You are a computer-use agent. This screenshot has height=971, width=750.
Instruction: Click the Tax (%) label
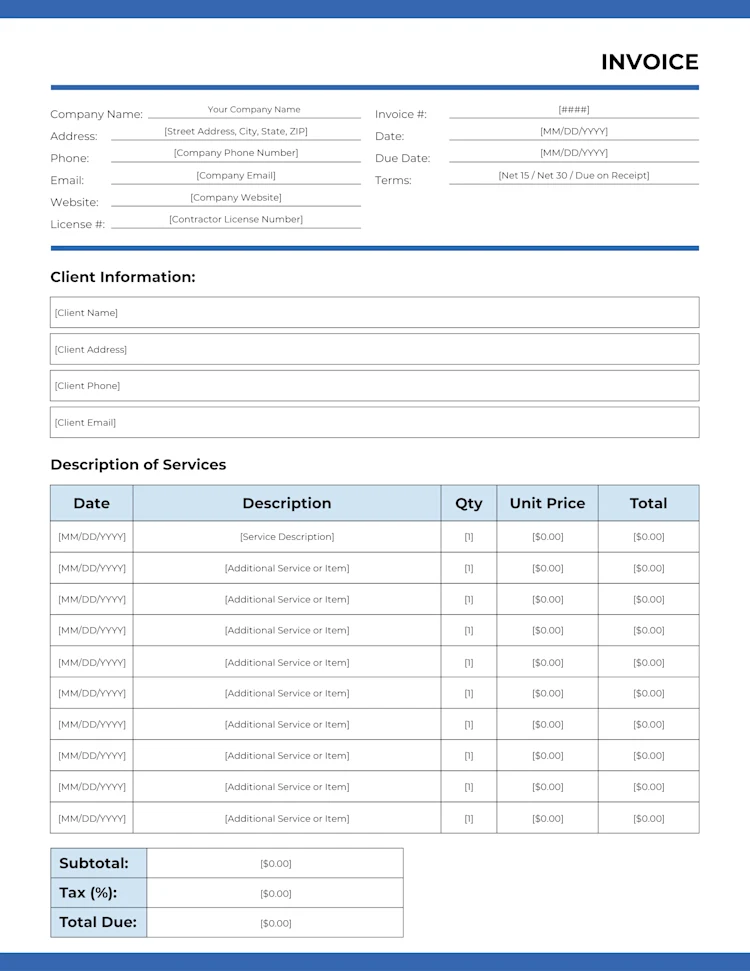88,893
